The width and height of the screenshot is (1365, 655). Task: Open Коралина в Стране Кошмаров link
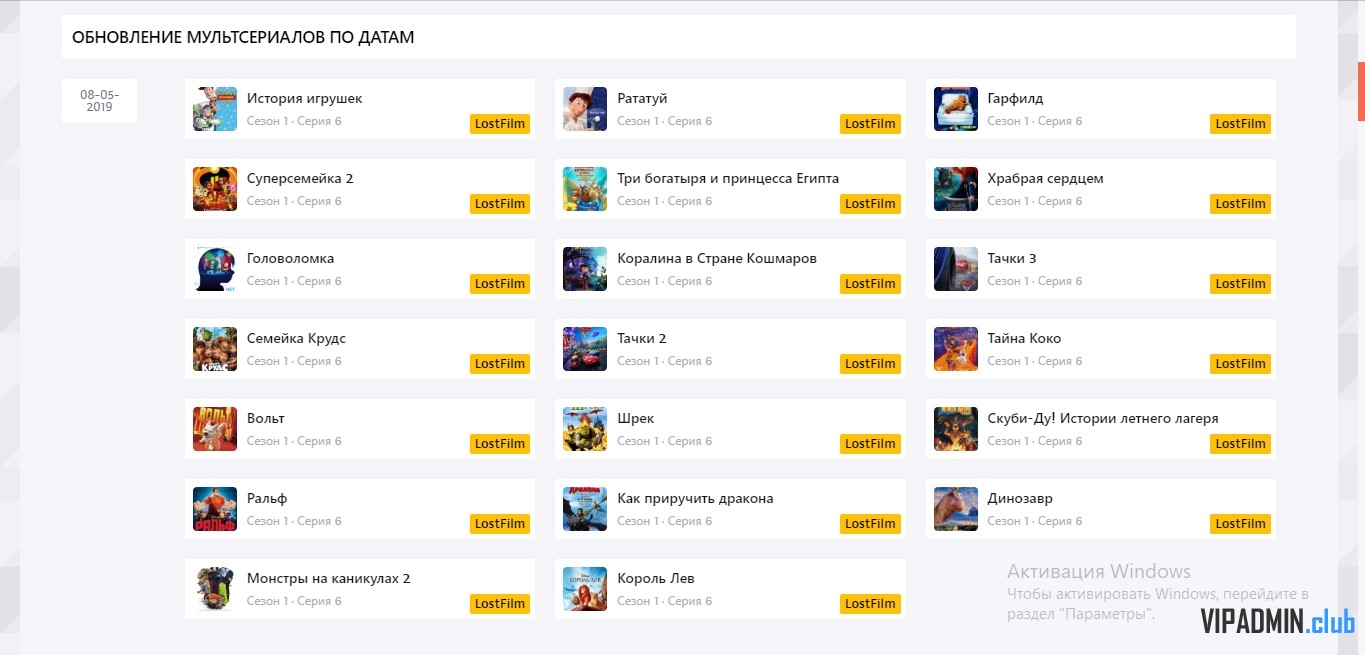[717, 259]
